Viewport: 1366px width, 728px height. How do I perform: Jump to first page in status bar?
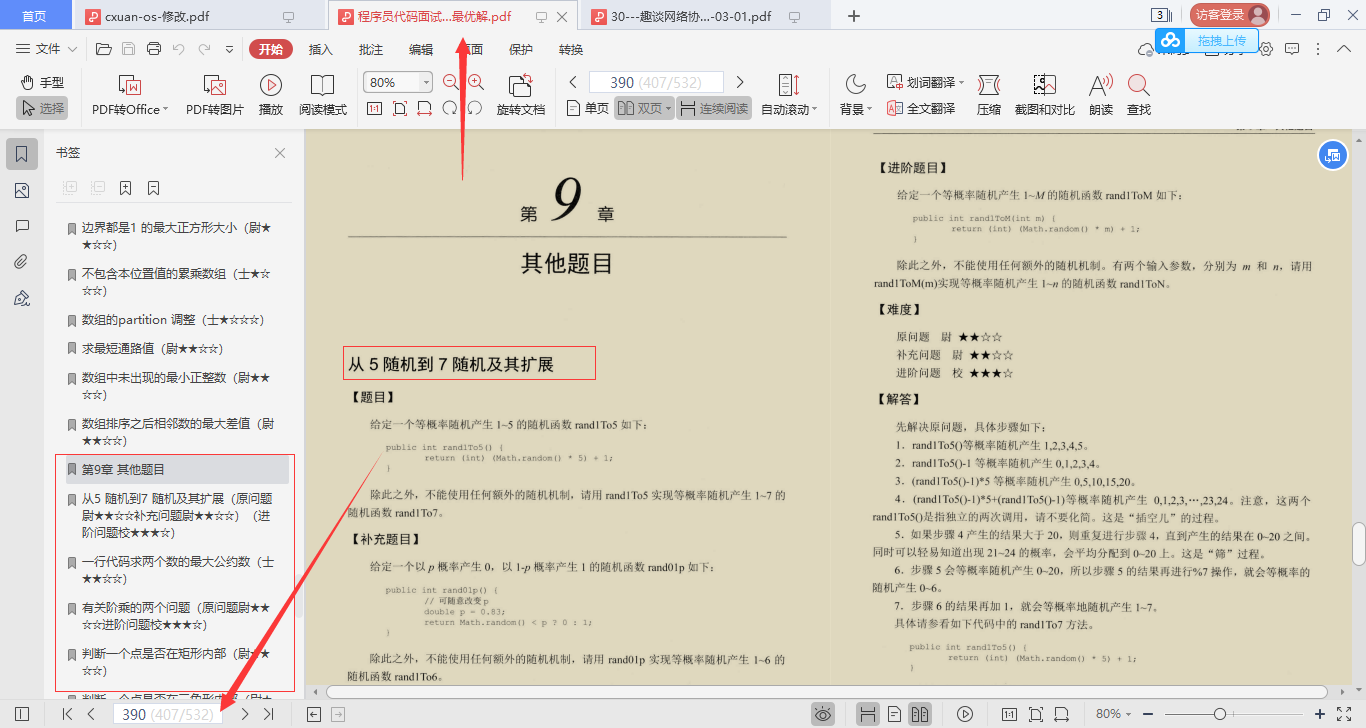tap(67, 714)
